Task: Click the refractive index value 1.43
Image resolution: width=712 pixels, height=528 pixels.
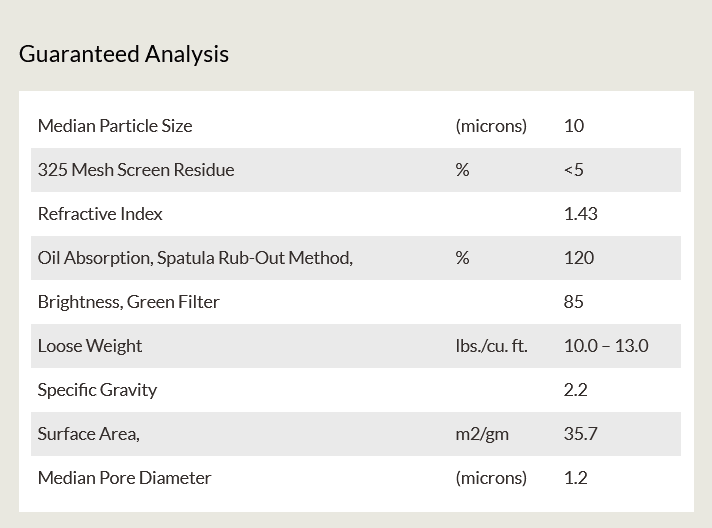Action: coord(581,214)
